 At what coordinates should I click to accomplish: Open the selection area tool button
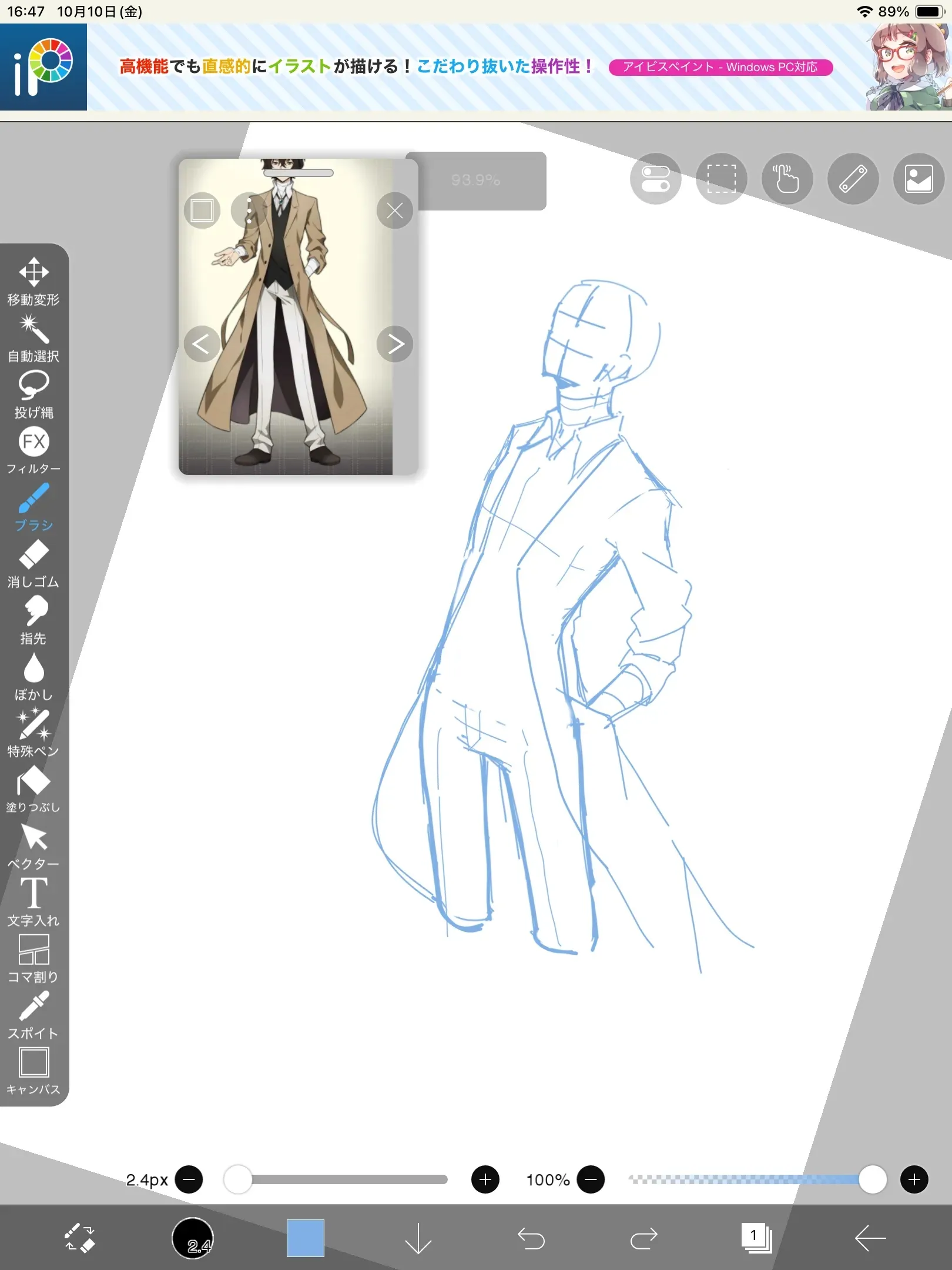point(722,179)
